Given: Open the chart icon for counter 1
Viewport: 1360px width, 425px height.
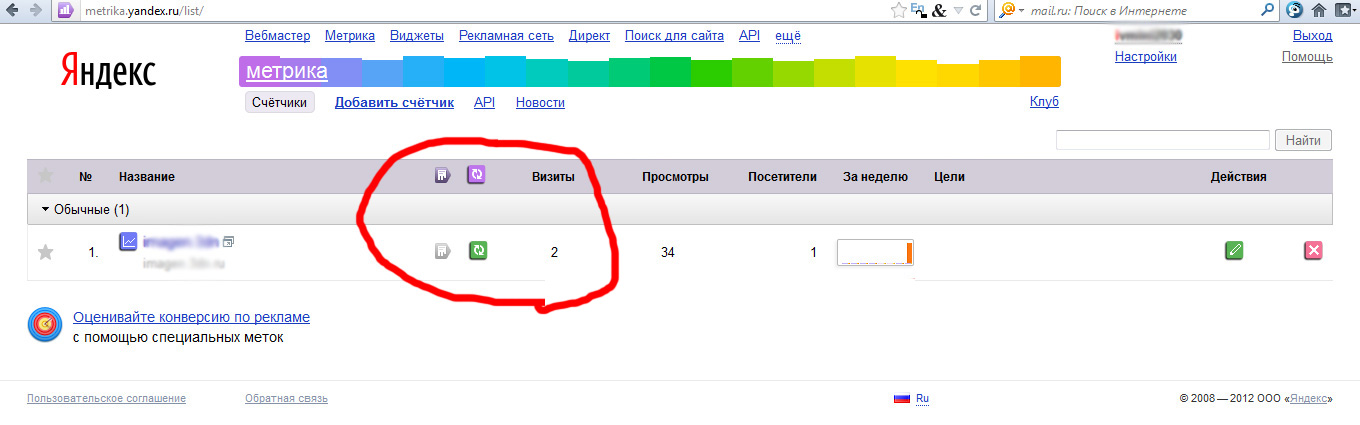Looking at the screenshot, I should tap(128, 241).
